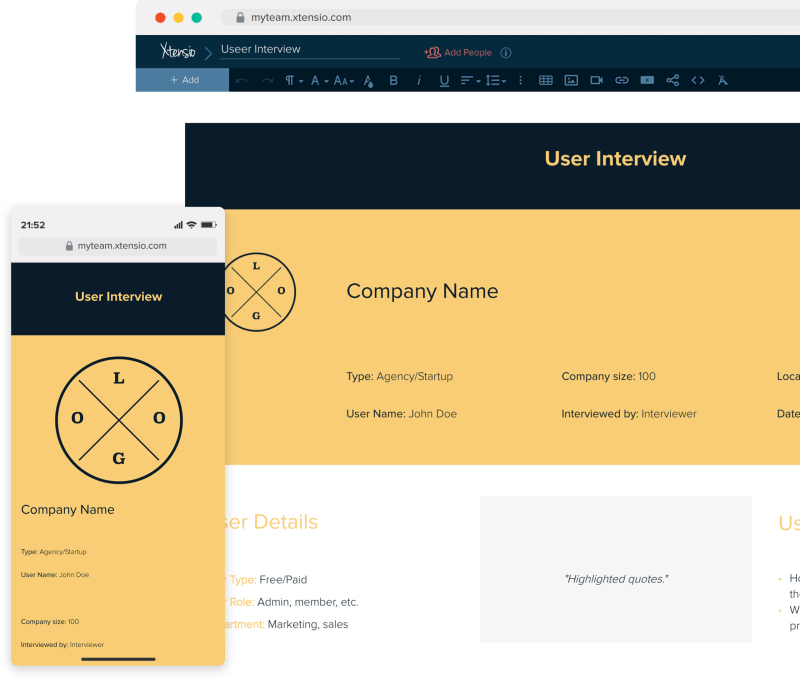The image size is (800, 680).
Task: Expand the text alignment dropdown
Action: coord(468,80)
